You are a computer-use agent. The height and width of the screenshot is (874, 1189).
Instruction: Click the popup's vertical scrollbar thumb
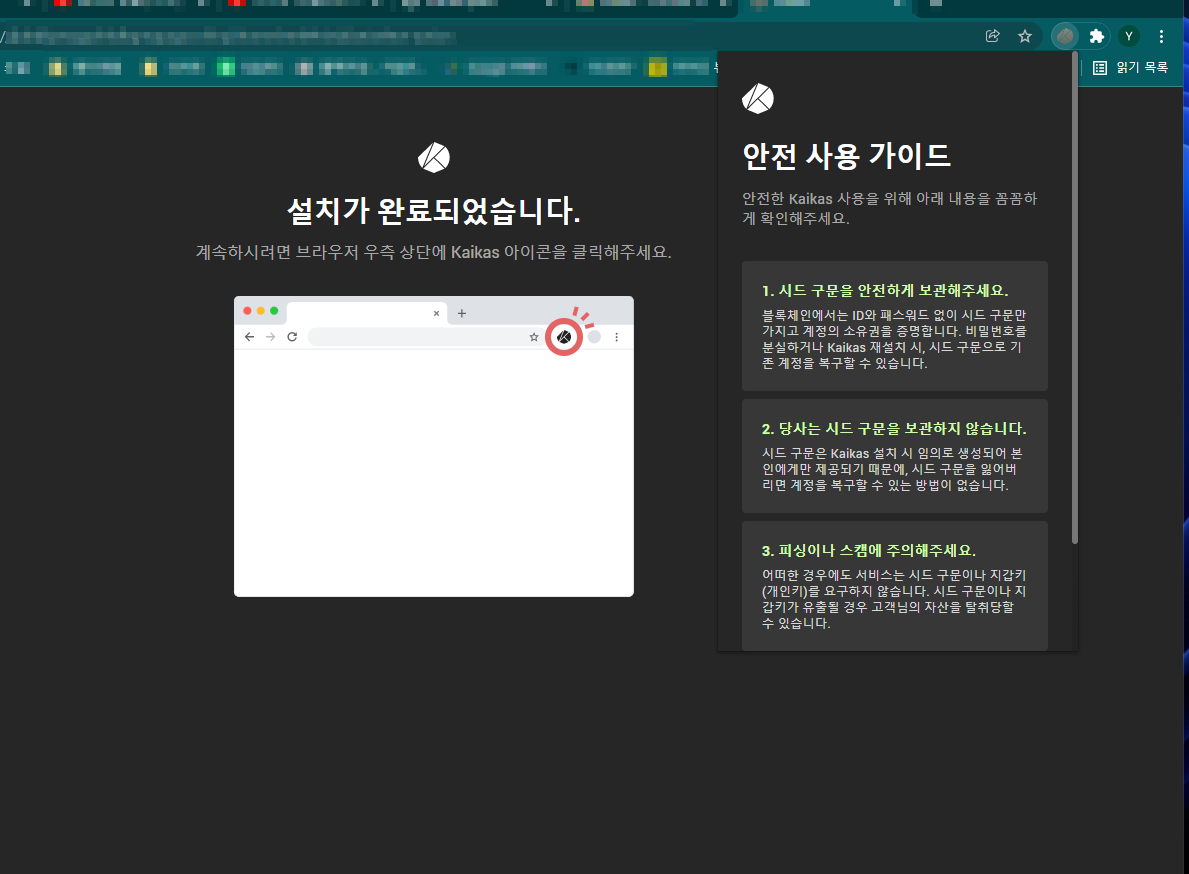click(x=1074, y=297)
